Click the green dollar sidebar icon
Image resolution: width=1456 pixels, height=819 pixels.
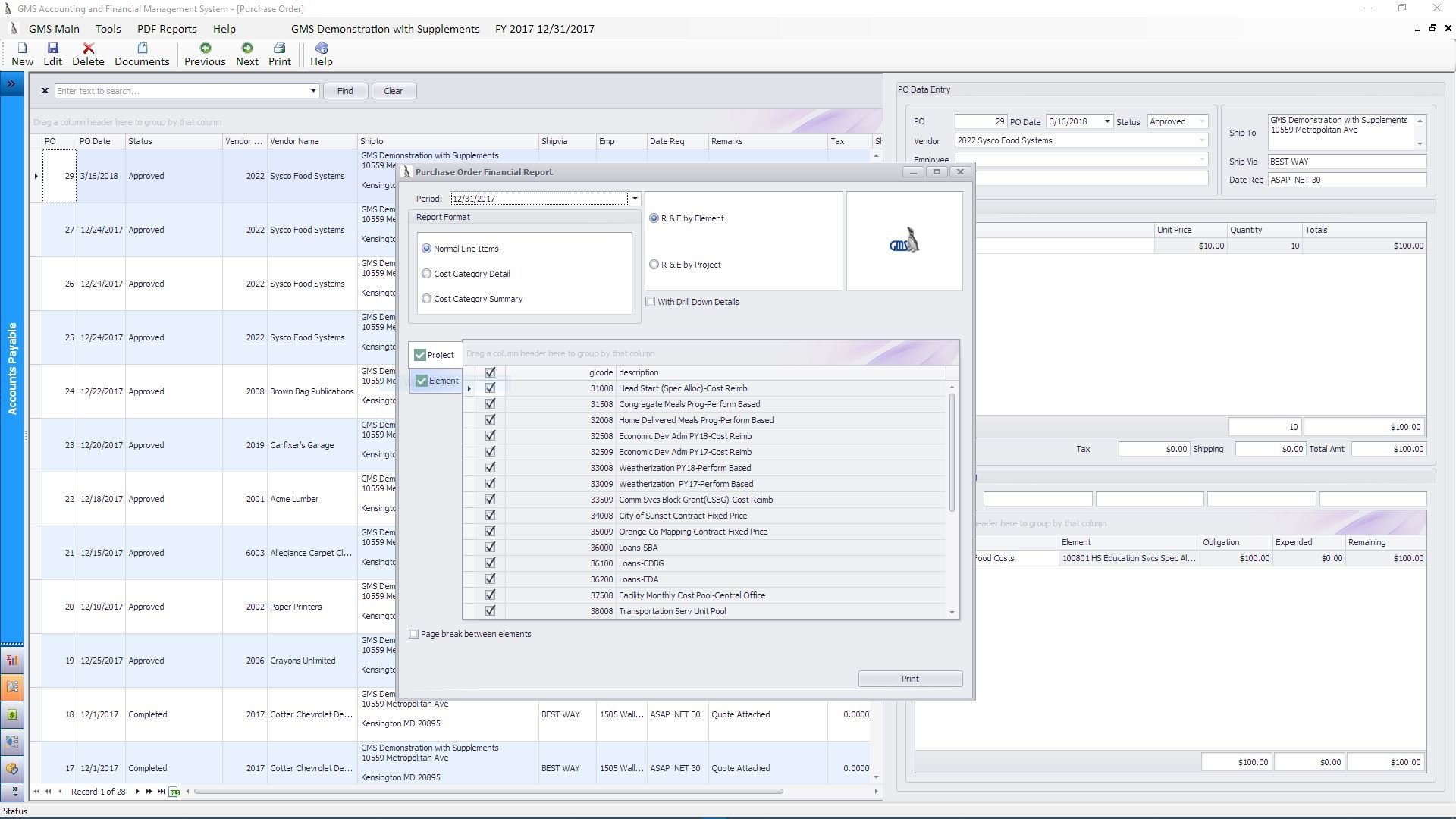pyautogui.click(x=12, y=715)
